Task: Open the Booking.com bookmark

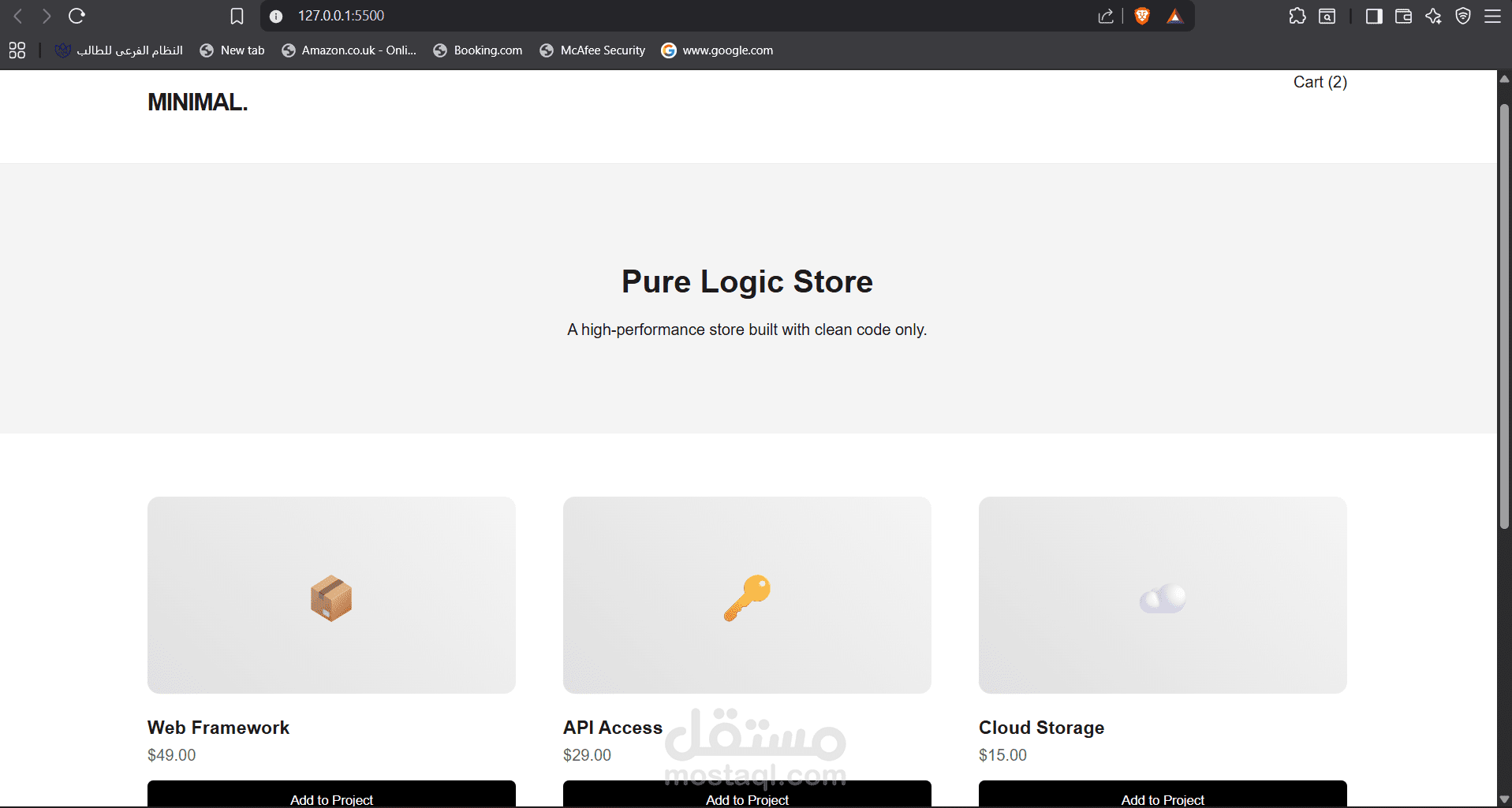Action: [478, 50]
